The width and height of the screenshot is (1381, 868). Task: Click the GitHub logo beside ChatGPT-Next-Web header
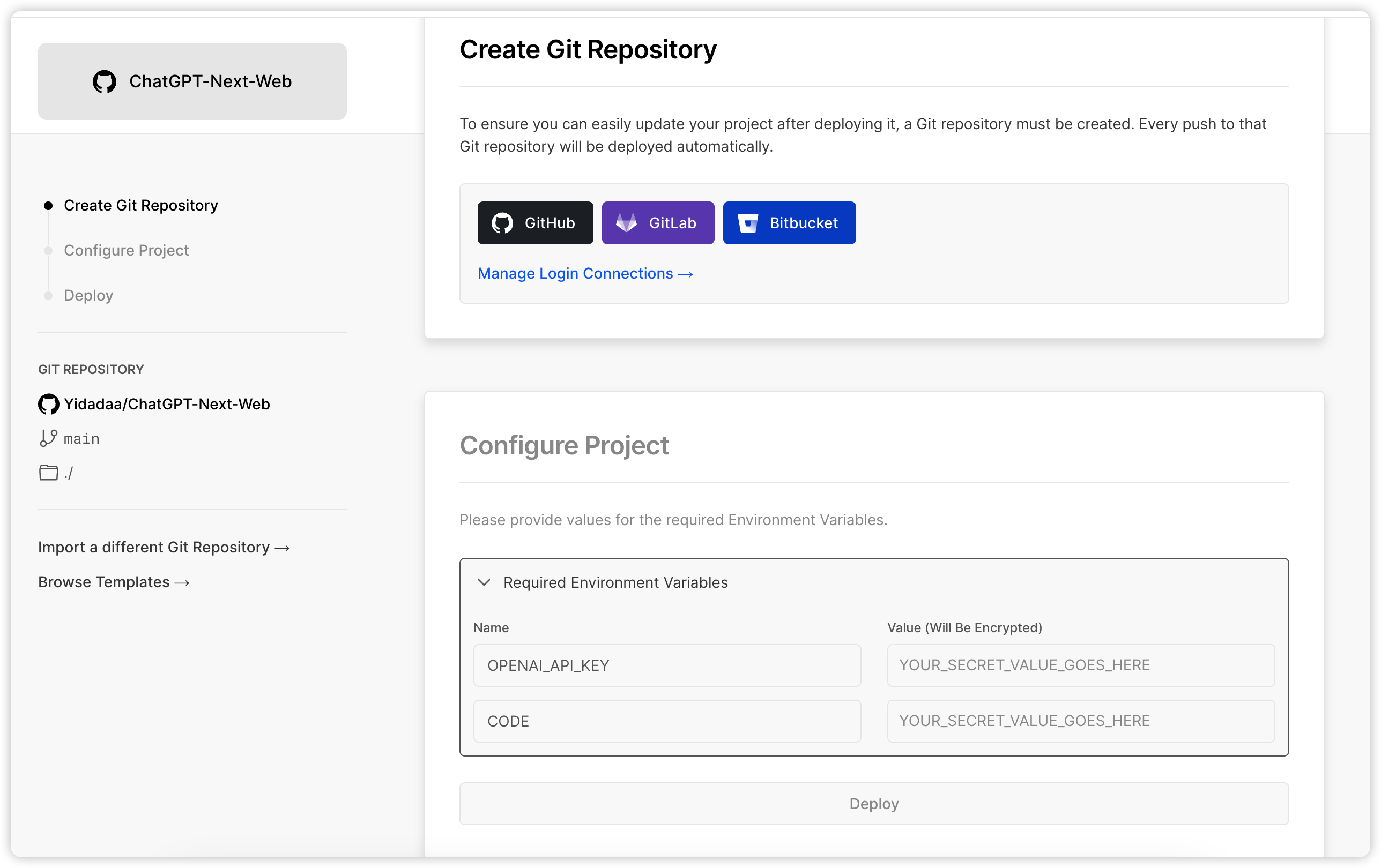(105, 81)
